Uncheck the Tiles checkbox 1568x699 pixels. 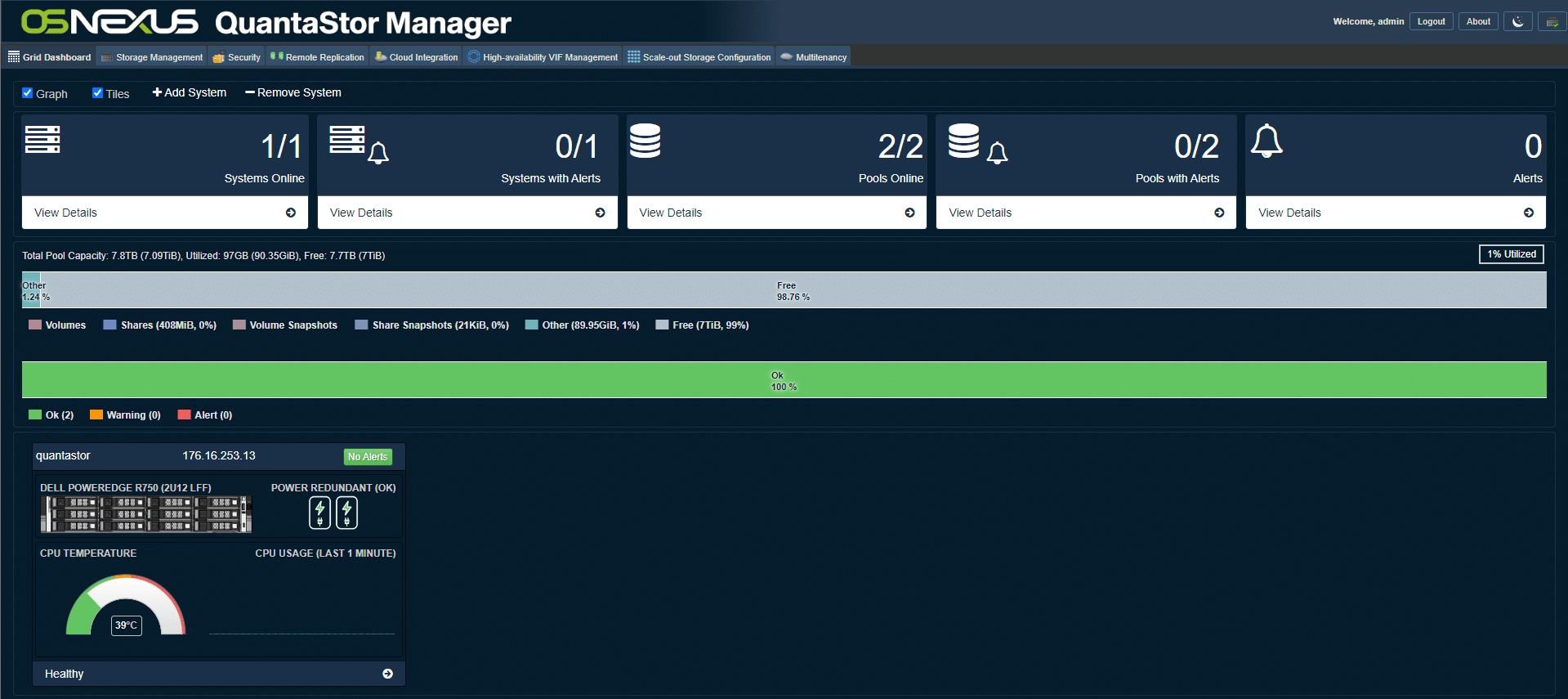click(97, 93)
